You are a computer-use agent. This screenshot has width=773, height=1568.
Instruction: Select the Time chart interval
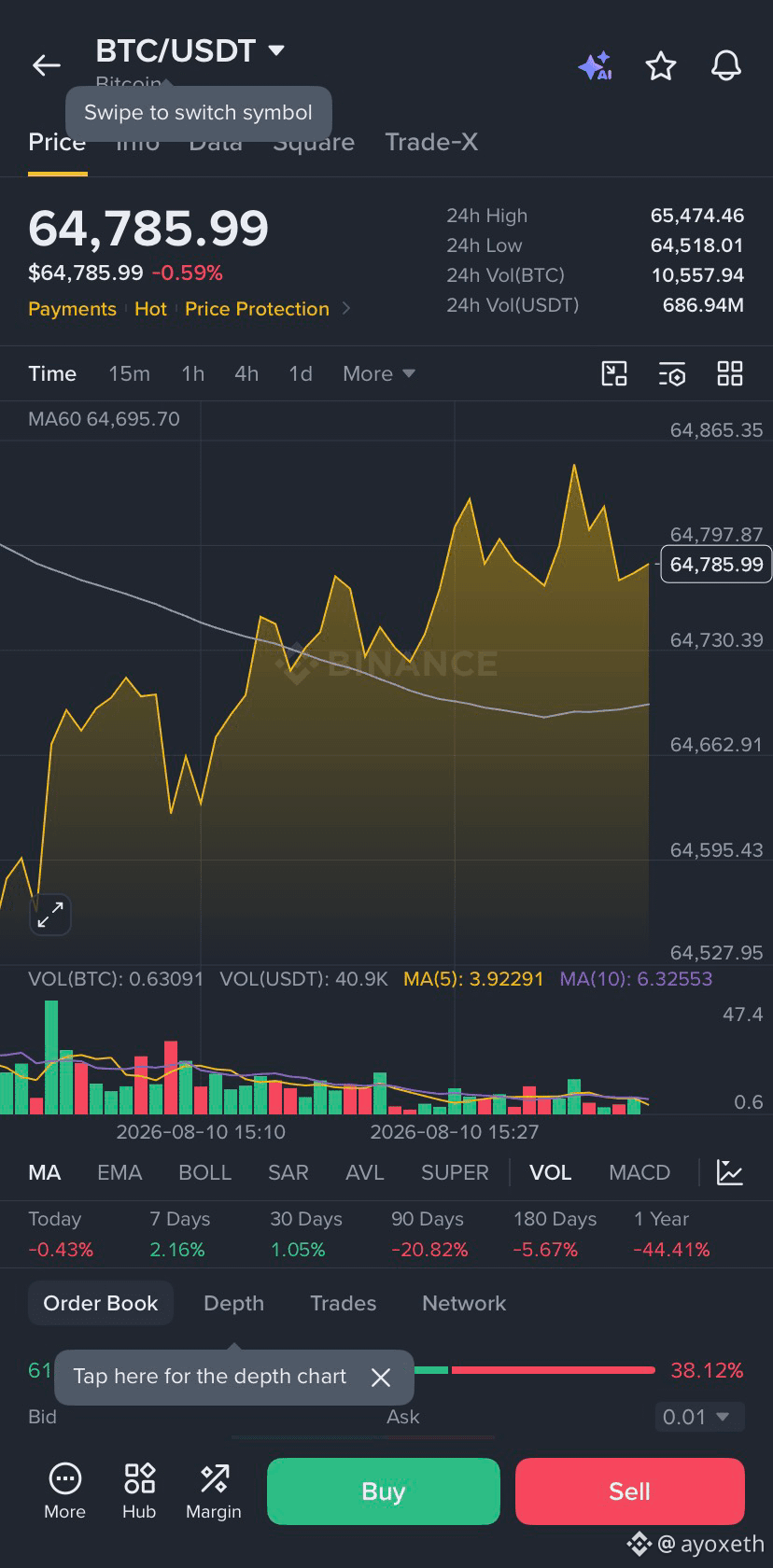52,374
